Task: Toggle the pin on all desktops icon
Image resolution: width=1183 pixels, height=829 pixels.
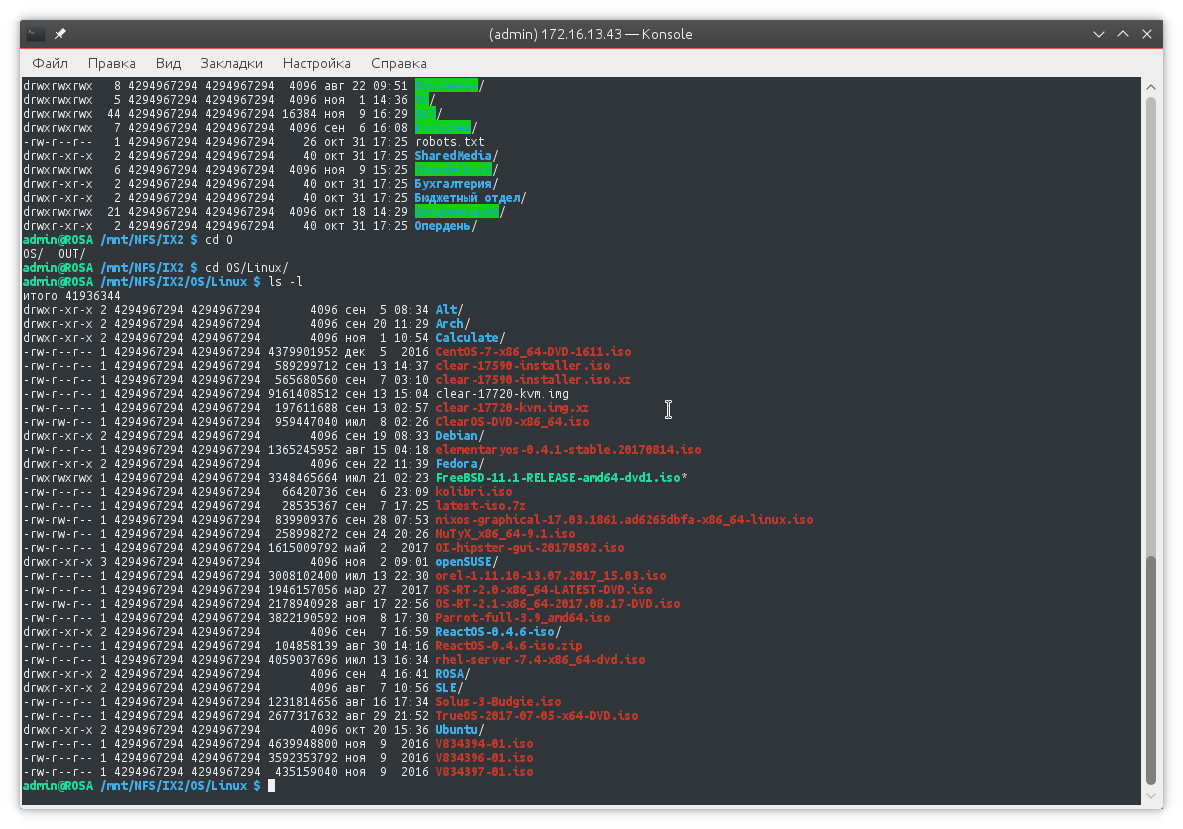Action: (61, 34)
